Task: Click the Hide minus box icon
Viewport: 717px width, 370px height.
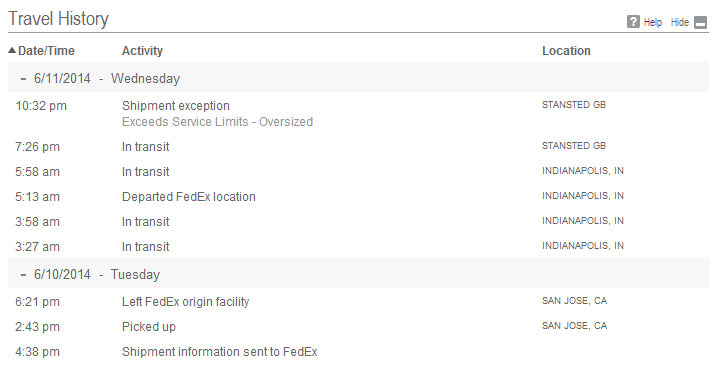Action: pos(701,22)
